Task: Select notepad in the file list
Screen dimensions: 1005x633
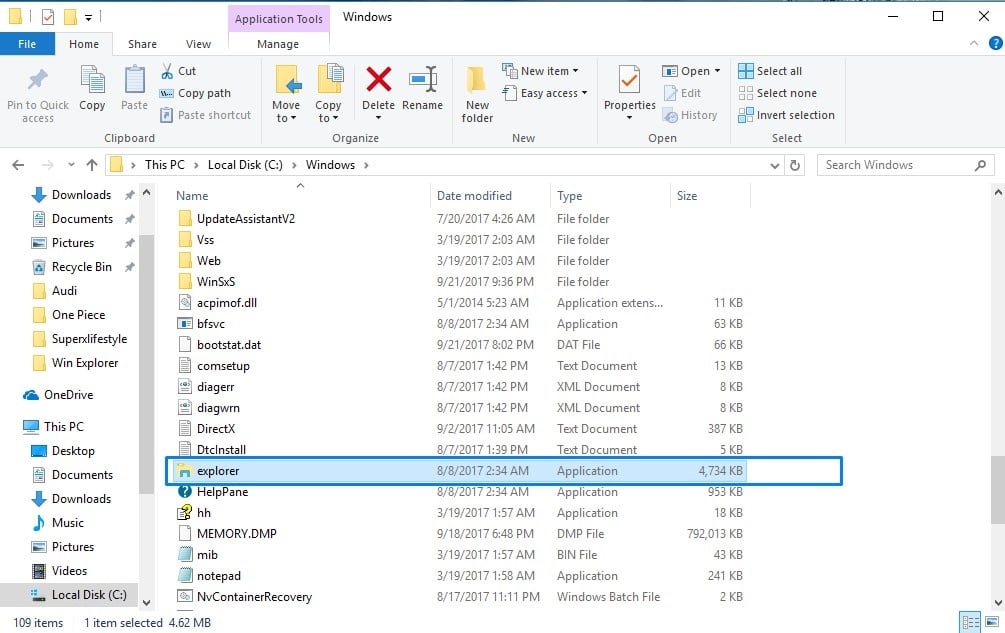Action: [219, 576]
